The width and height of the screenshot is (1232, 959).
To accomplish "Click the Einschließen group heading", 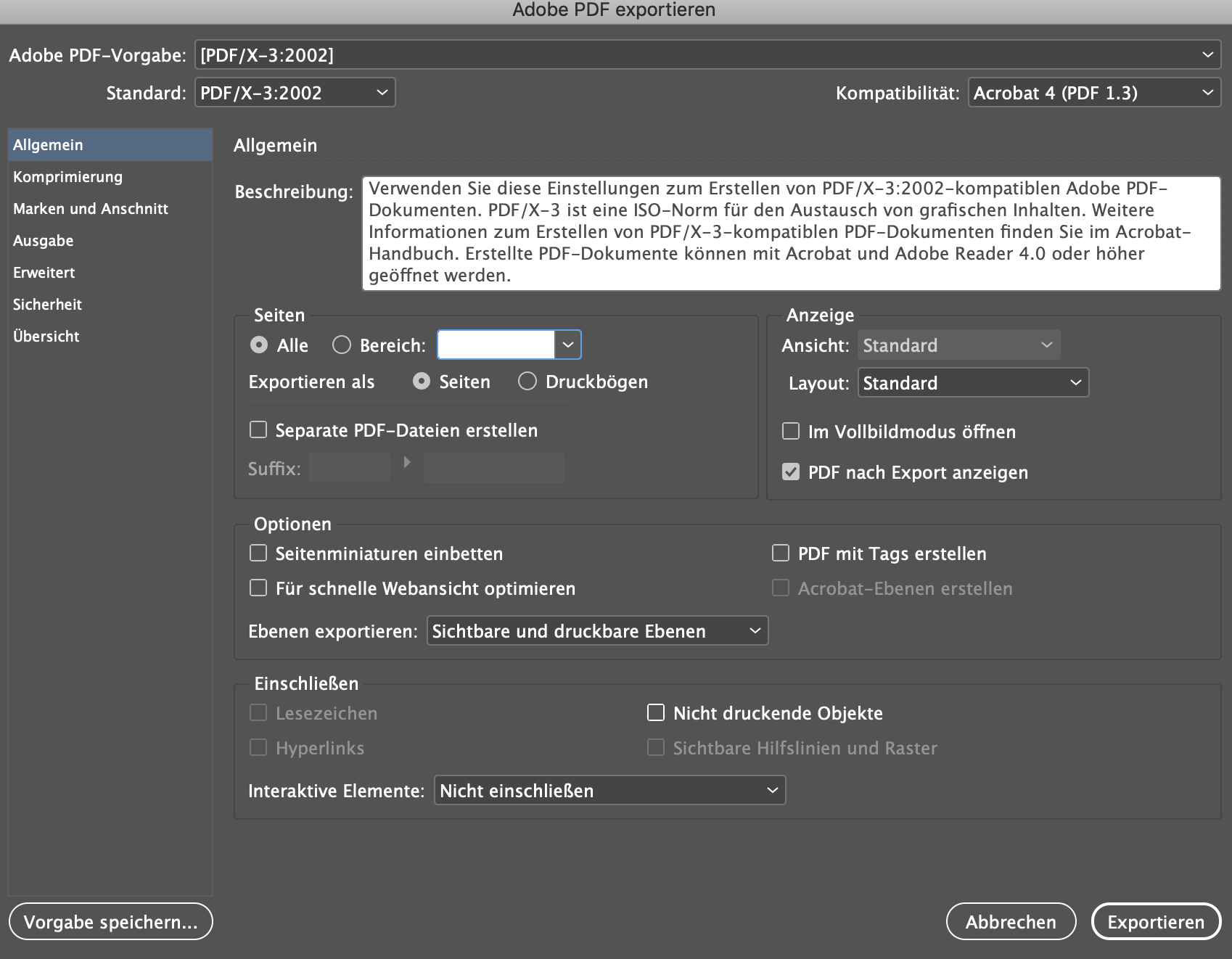I will pyautogui.click(x=306, y=683).
